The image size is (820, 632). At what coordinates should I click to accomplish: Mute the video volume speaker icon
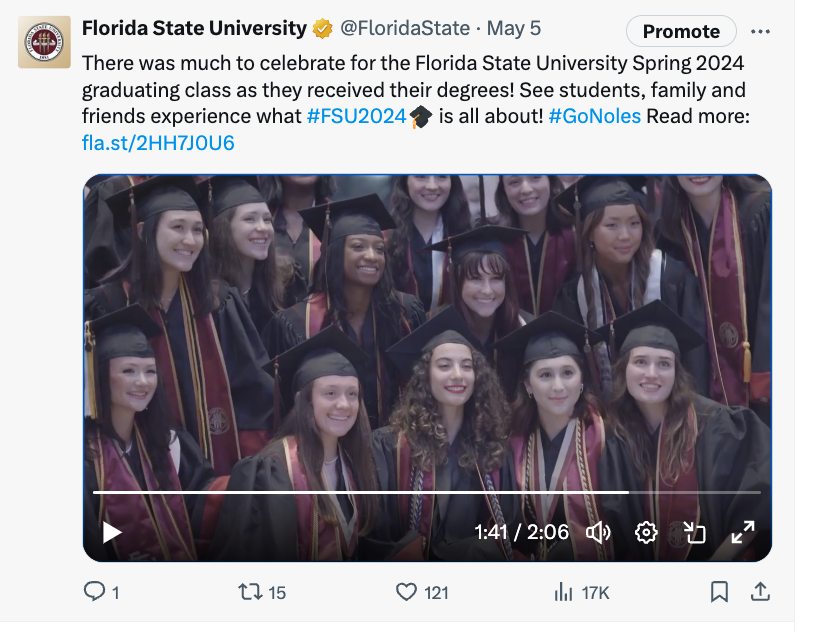pos(598,532)
